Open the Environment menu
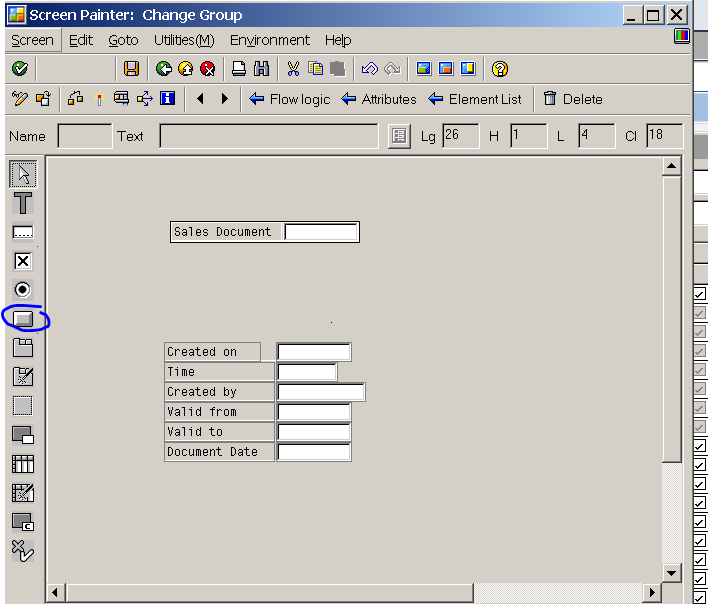Screen dimensions: 708x604 270,40
